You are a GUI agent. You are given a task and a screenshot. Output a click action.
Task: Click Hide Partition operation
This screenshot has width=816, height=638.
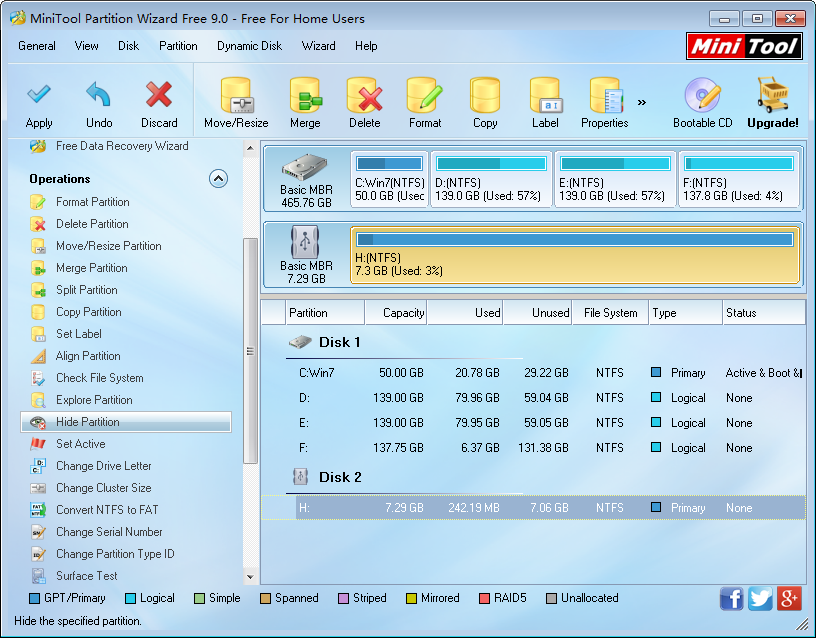pyautogui.click(x=126, y=422)
